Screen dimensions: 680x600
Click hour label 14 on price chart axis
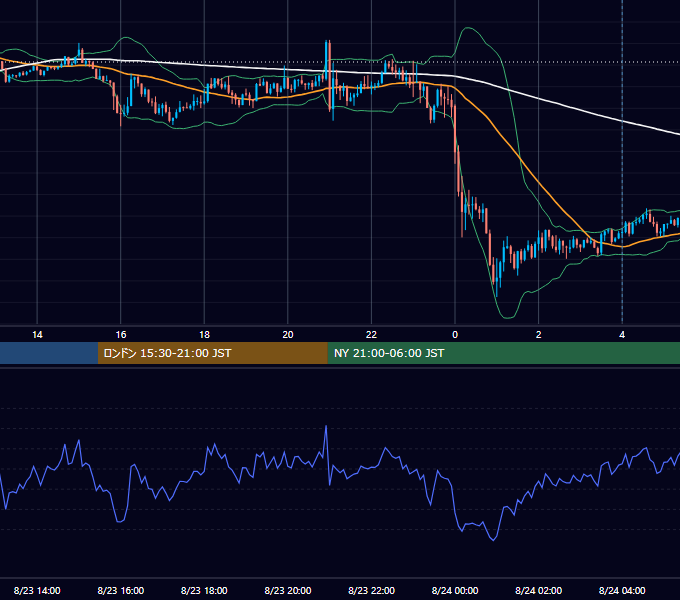tap(37, 335)
